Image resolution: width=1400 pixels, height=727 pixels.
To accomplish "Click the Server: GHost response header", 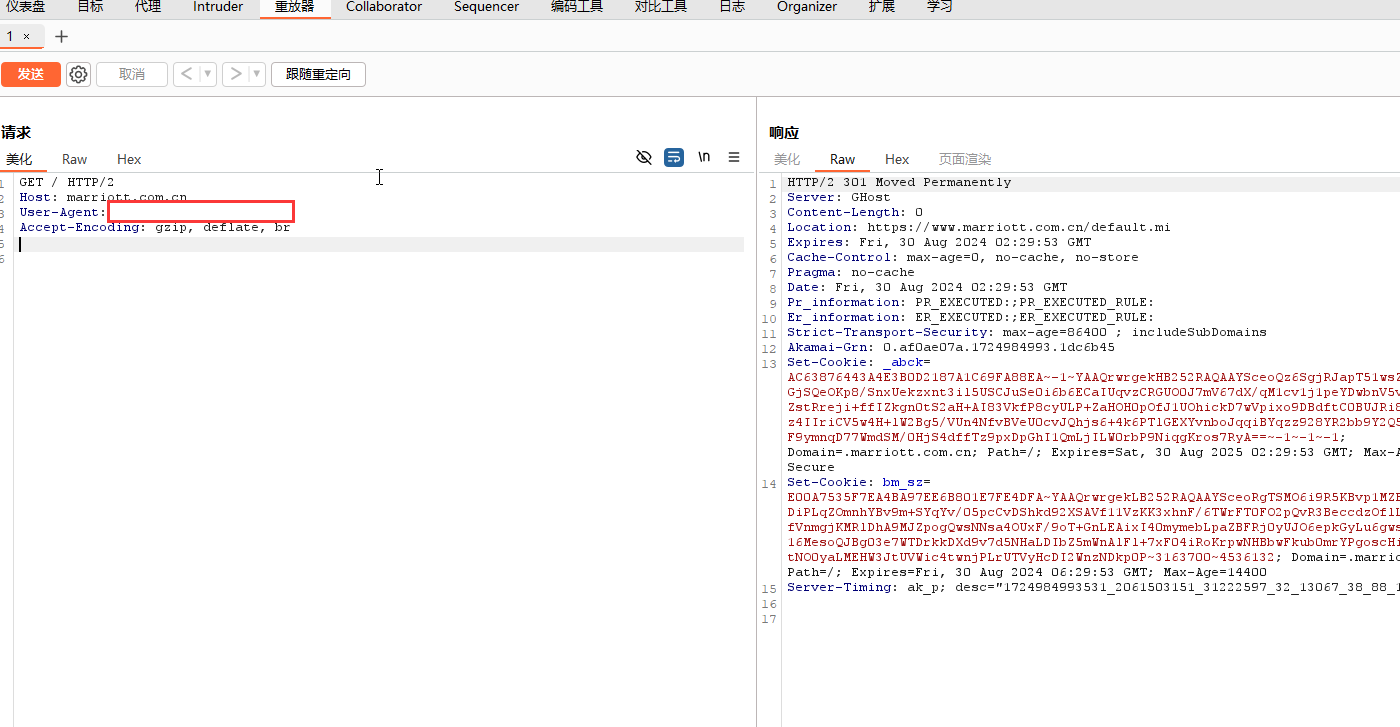I will [839, 197].
